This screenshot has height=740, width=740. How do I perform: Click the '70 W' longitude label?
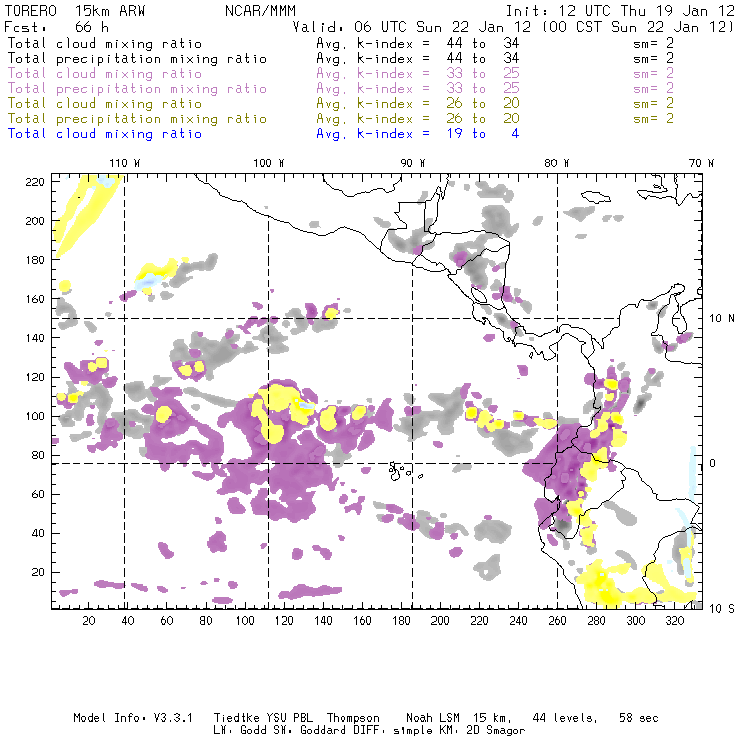pos(701,163)
